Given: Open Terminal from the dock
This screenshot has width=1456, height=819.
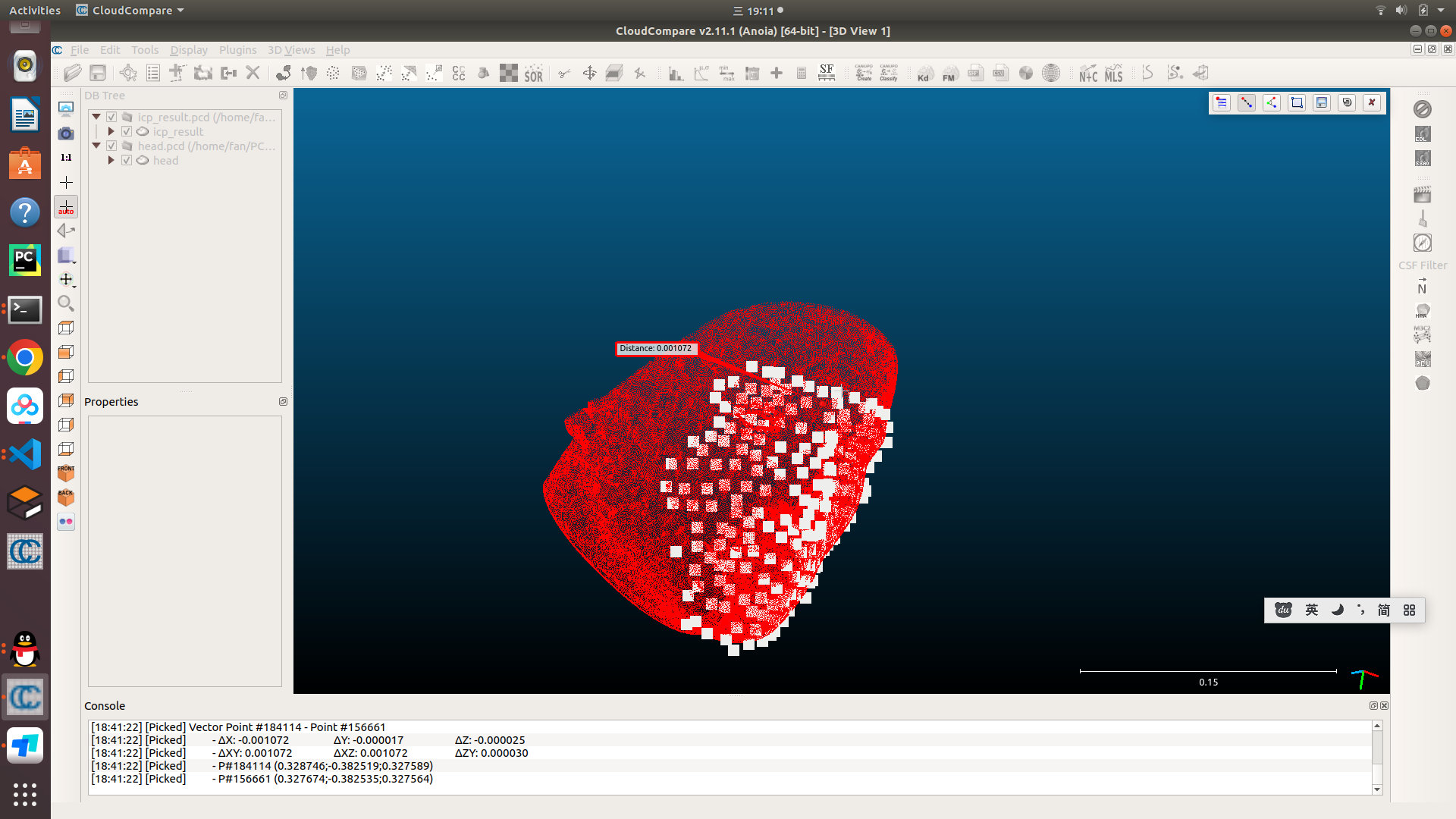Looking at the screenshot, I should coord(25,309).
